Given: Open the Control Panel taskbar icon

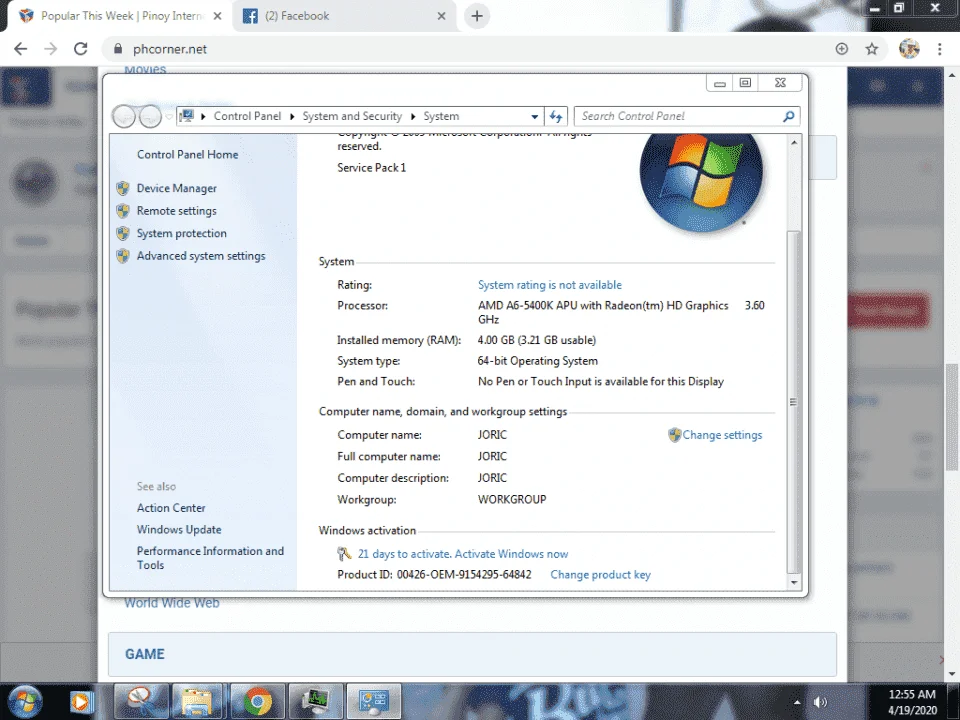Looking at the screenshot, I should 374,702.
